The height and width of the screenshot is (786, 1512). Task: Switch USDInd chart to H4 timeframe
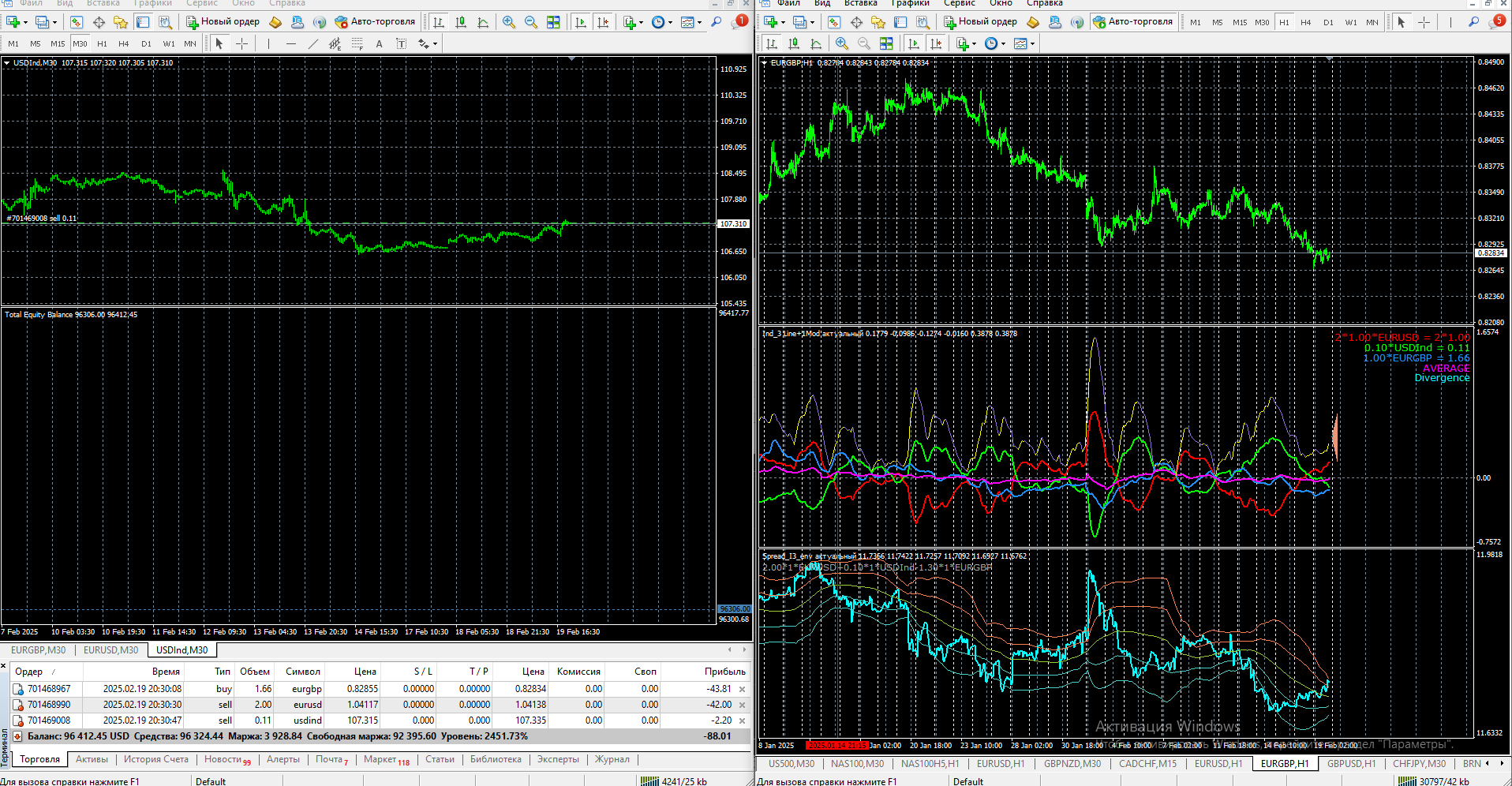point(123,44)
